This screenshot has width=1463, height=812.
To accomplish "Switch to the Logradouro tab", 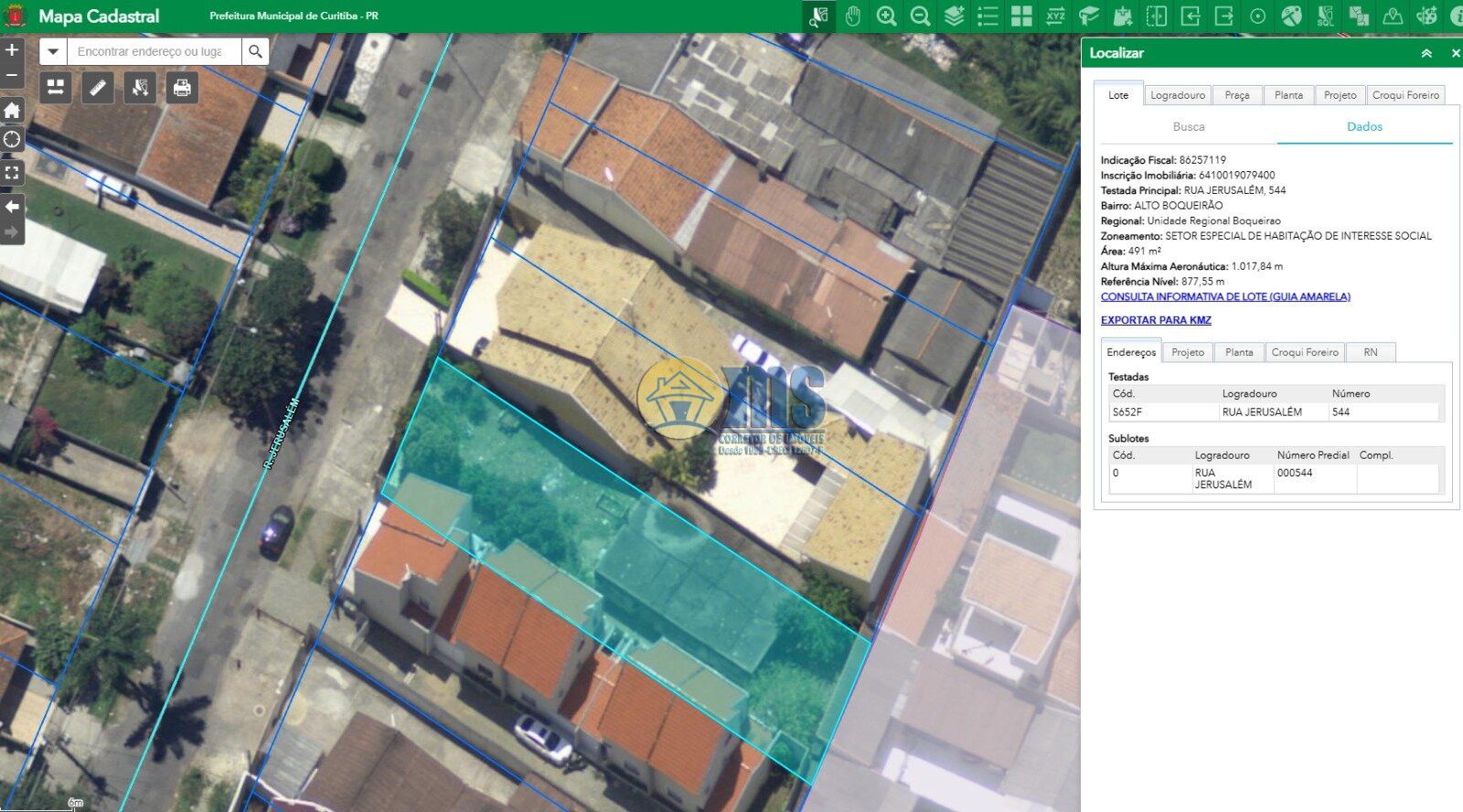I will (1177, 95).
